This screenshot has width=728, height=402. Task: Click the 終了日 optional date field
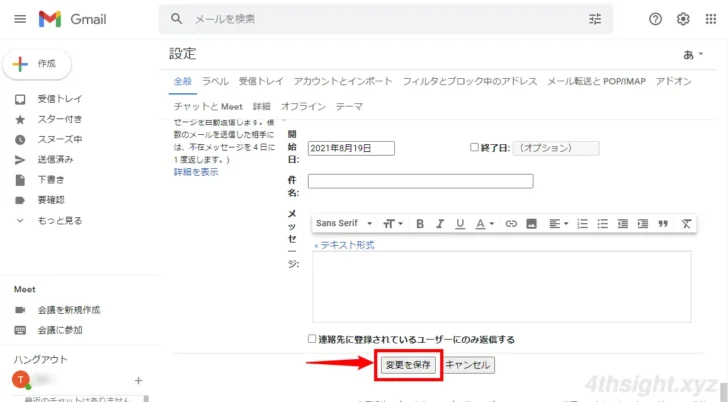coord(556,148)
